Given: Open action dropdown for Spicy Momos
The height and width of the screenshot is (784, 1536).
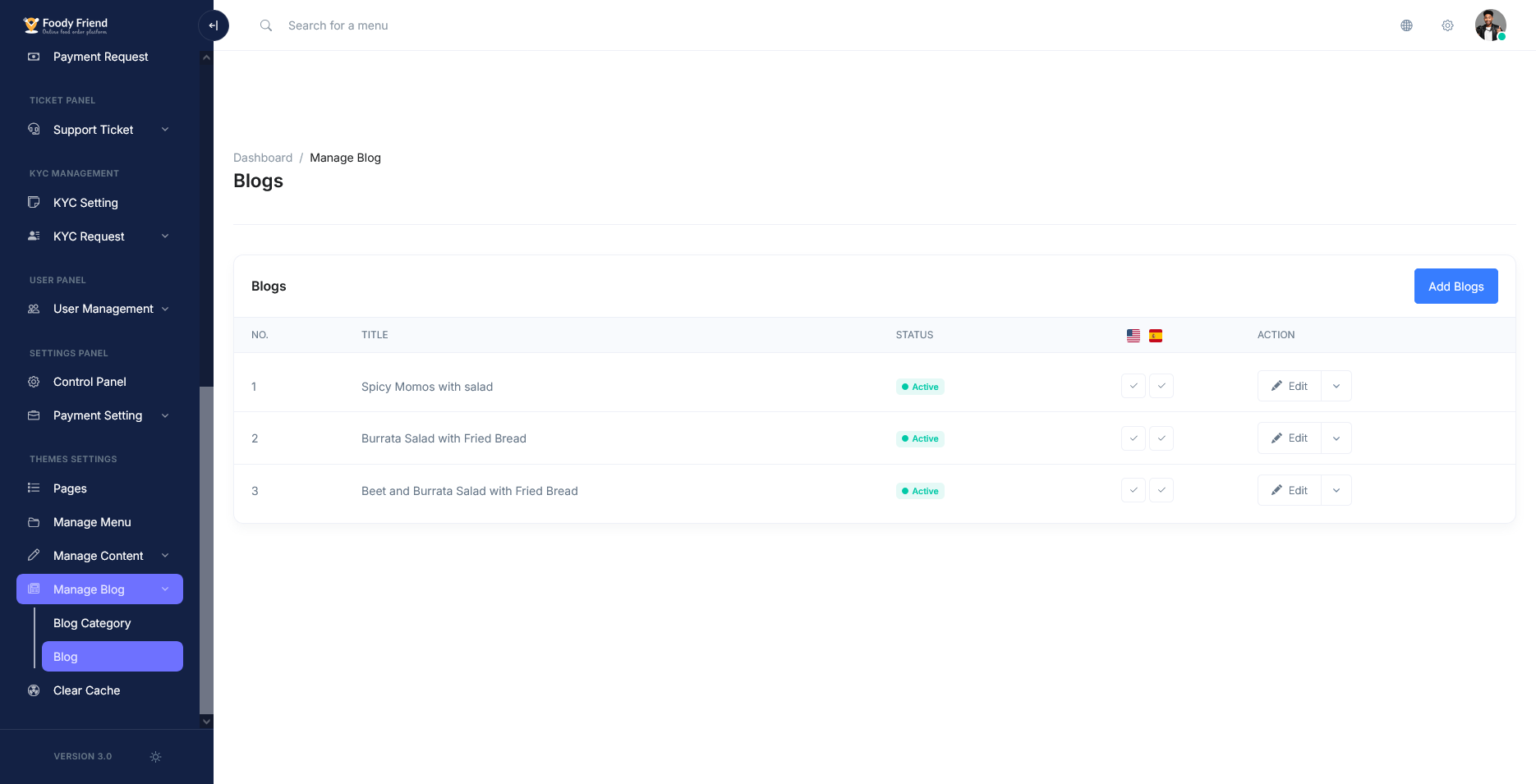Looking at the screenshot, I should click(1336, 386).
